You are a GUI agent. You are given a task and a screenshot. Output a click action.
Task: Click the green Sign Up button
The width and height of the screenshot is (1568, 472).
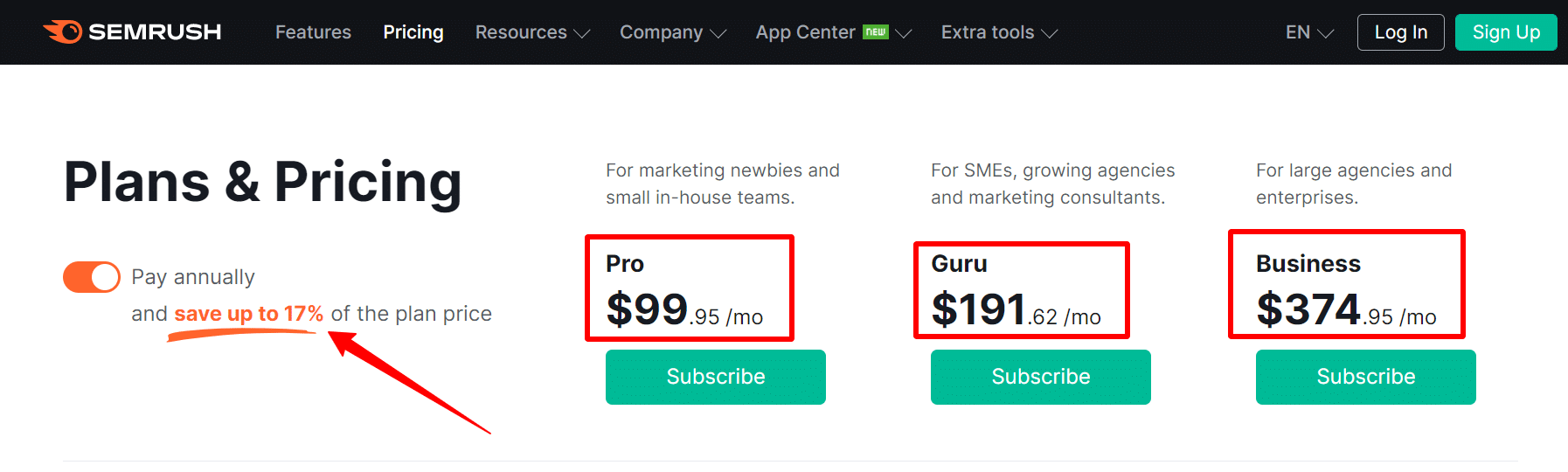pos(1506,32)
